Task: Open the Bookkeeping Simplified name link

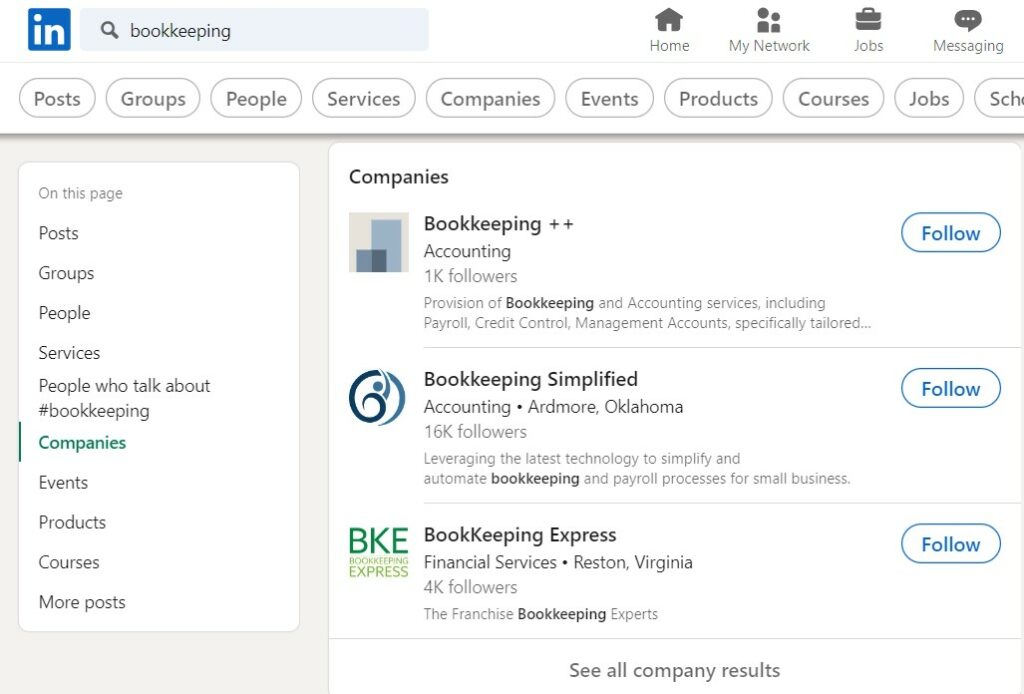Action: [530, 379]
